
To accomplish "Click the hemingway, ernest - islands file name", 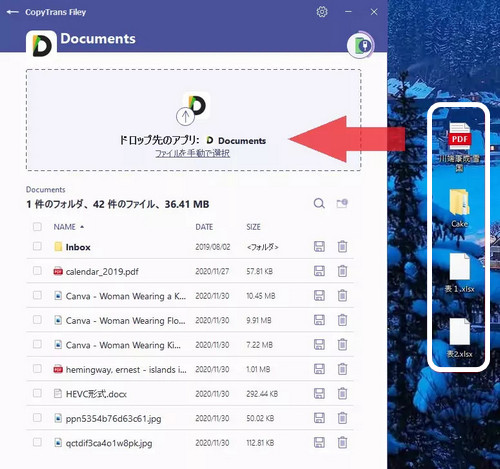I will [x=126, y=370].
